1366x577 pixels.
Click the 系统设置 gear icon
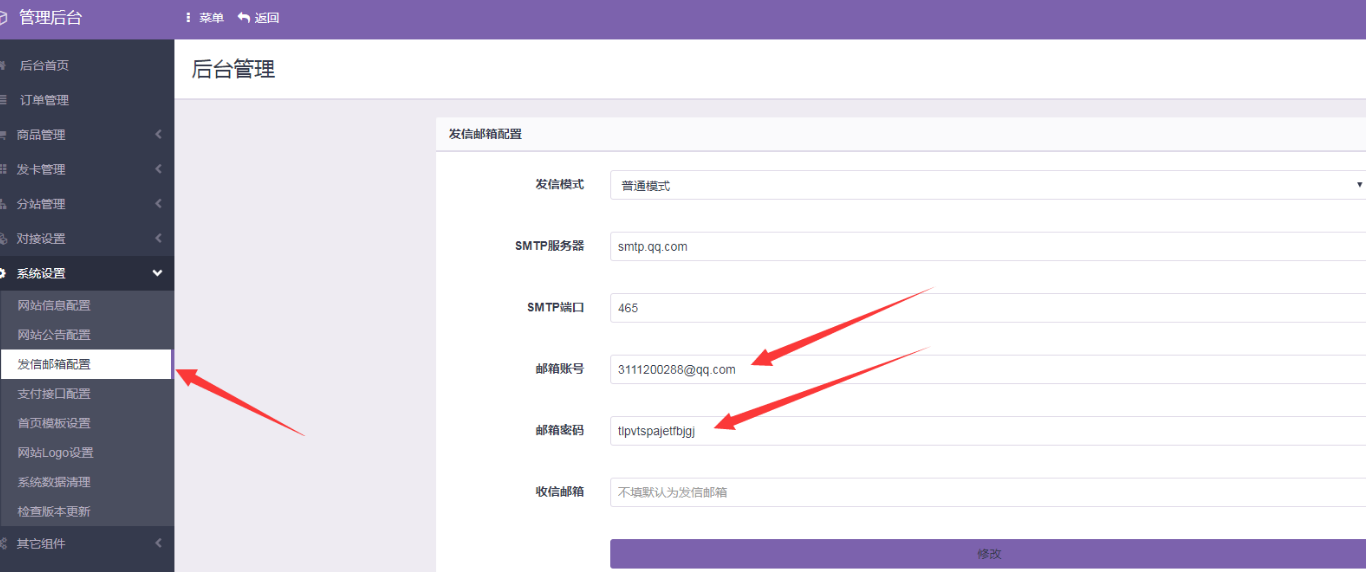pos(8,272)
